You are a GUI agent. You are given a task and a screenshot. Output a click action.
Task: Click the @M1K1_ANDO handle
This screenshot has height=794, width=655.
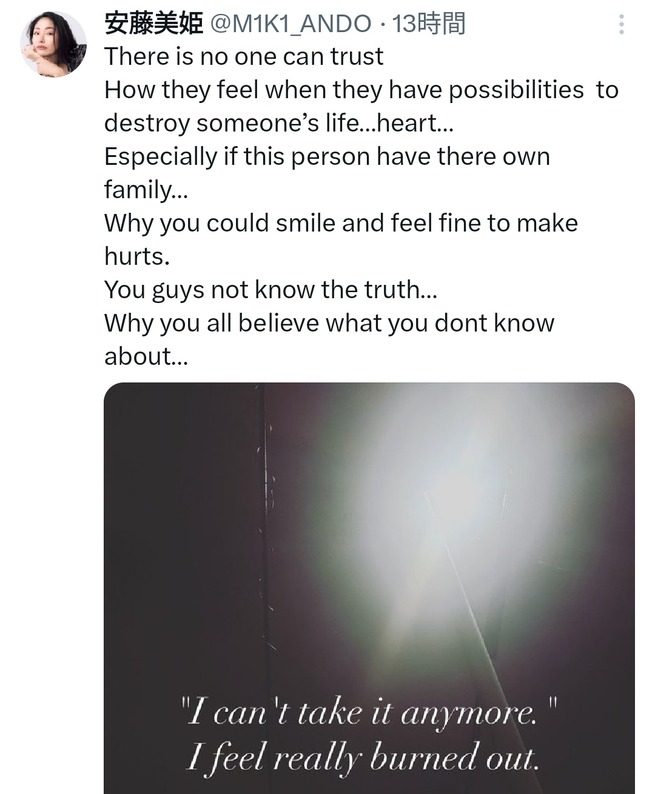pos(289,24)
